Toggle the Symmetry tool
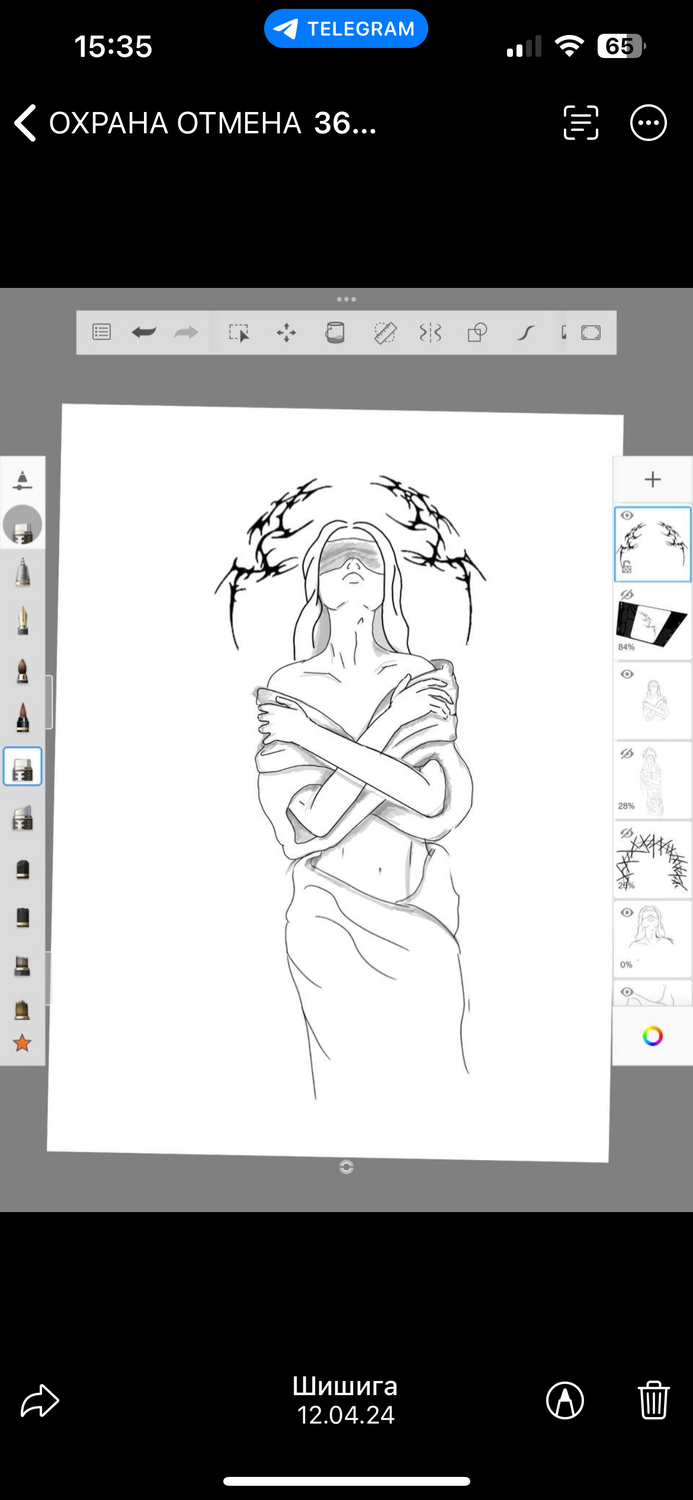 click(x=430, y=333)
